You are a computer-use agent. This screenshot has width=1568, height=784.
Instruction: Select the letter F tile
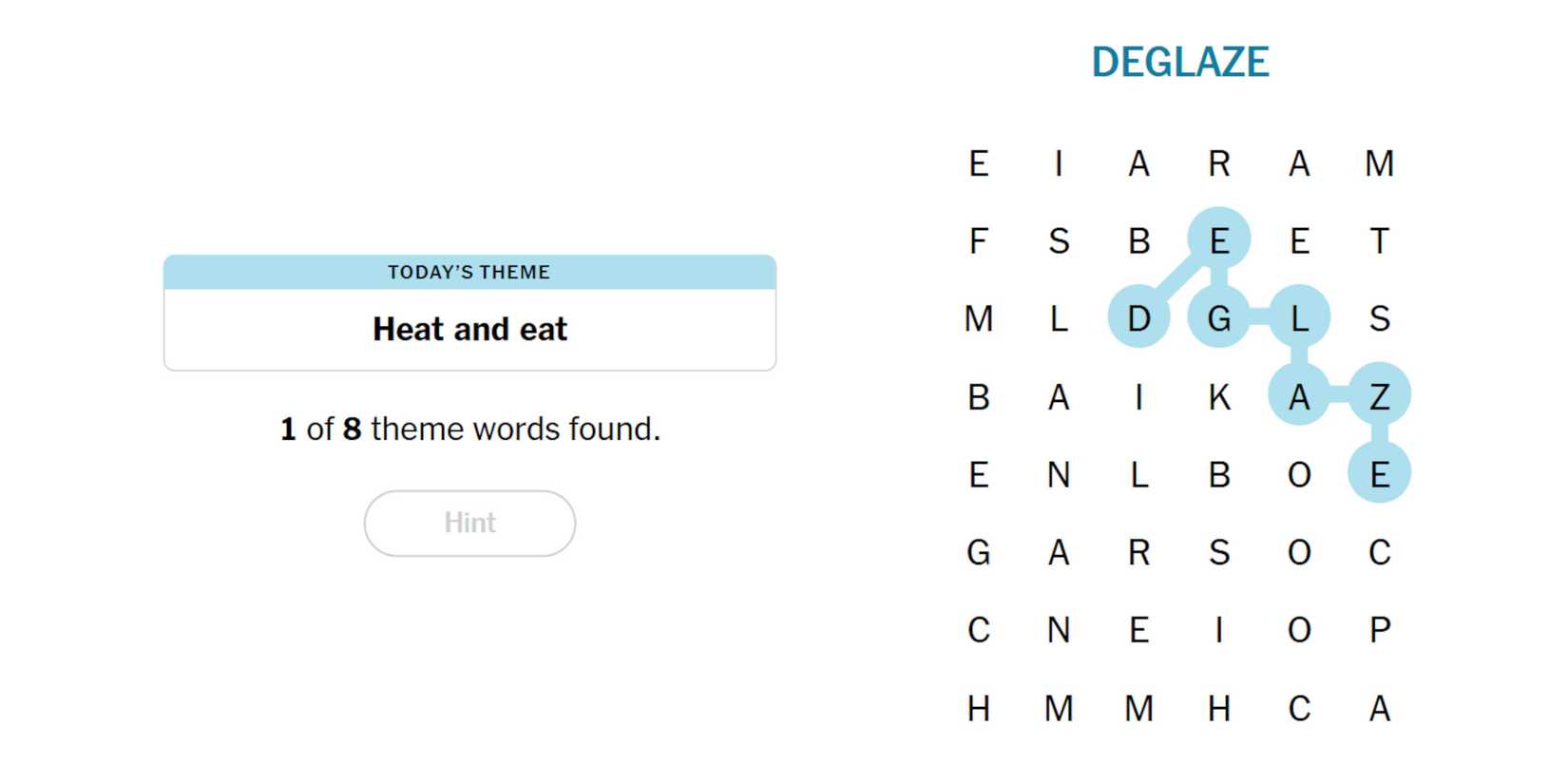coord(978,240)
